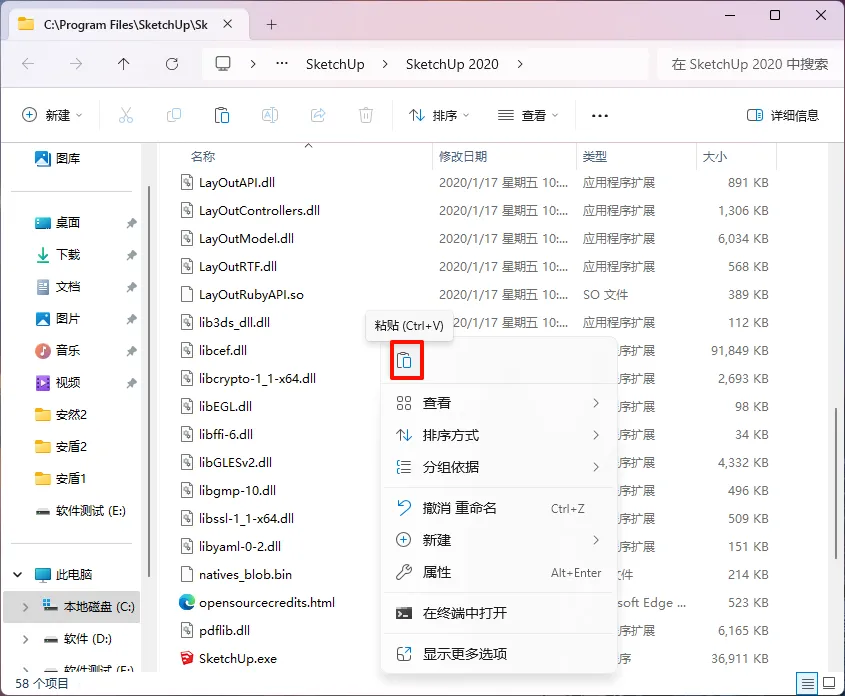Open the 新建 dropdown in toolbar

coord(52,115)
